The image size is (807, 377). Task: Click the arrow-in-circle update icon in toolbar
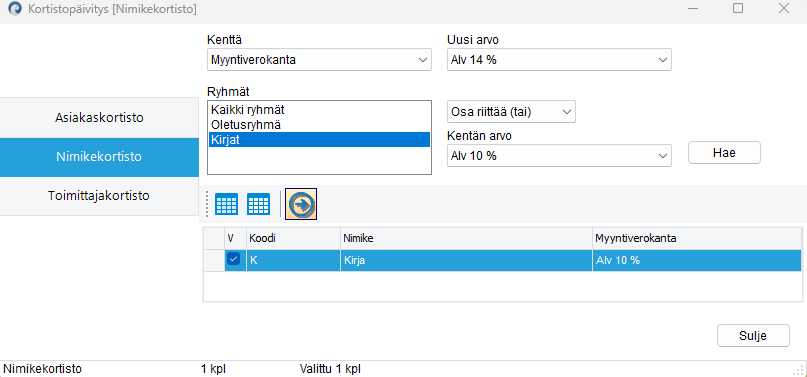point(301,204)
